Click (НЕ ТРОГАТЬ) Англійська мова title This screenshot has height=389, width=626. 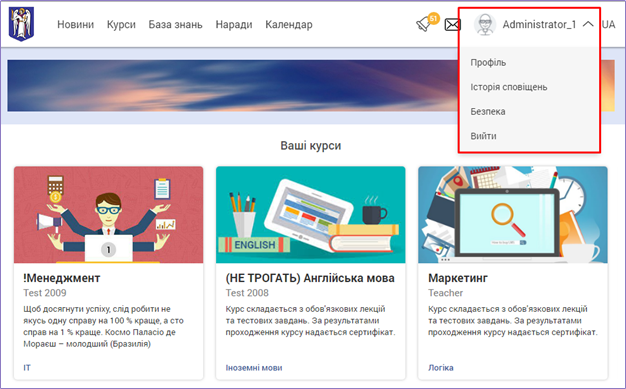[310, 278]
